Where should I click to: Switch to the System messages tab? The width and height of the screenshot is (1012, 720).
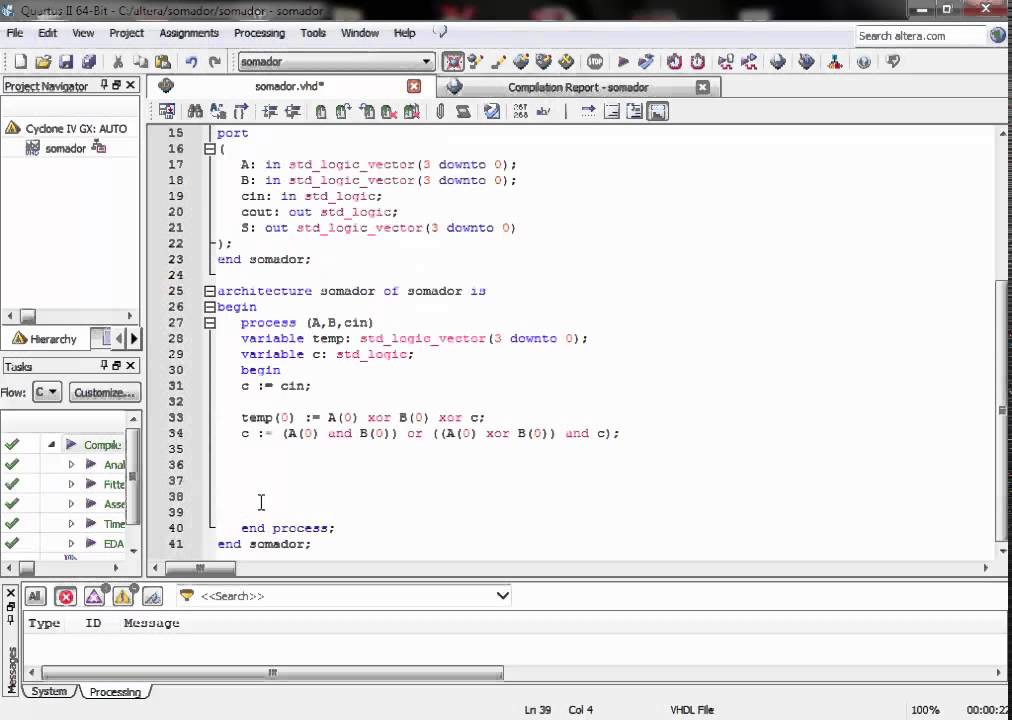(49, 692)
